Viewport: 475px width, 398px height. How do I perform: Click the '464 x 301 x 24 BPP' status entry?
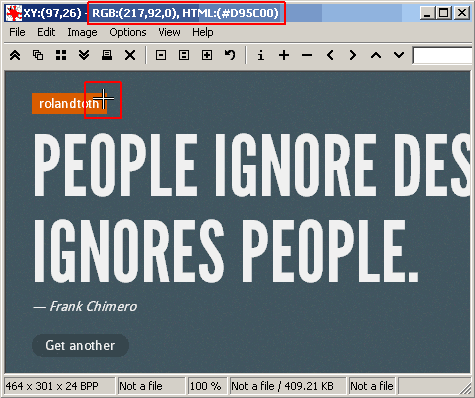click(60, 386)
